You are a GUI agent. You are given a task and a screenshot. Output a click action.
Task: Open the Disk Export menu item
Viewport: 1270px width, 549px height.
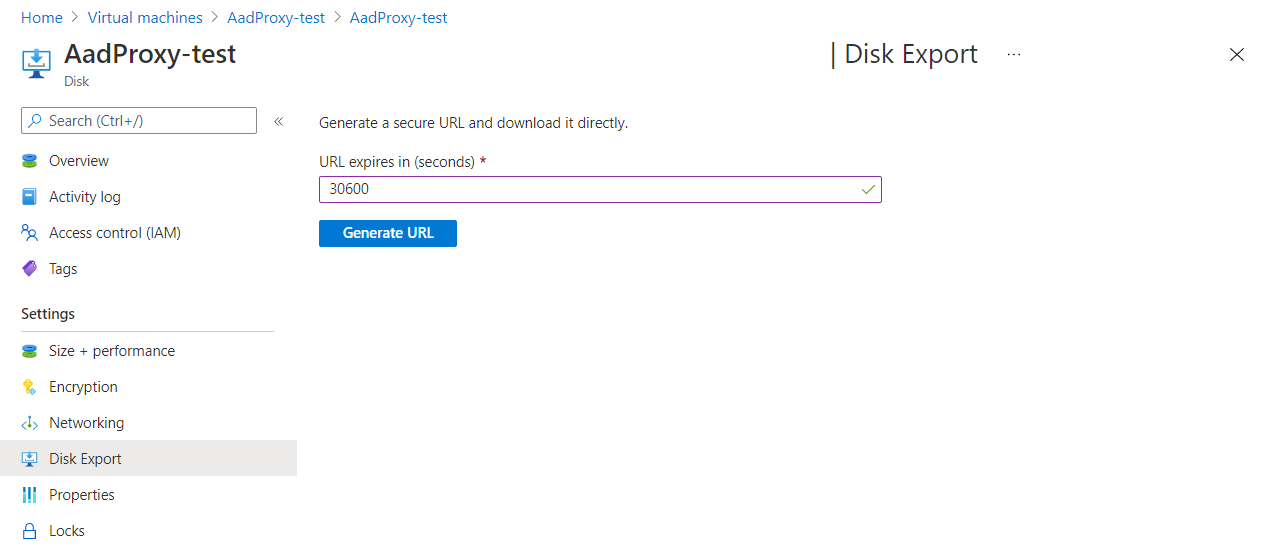pyautogui.click(x=85, y=459)
